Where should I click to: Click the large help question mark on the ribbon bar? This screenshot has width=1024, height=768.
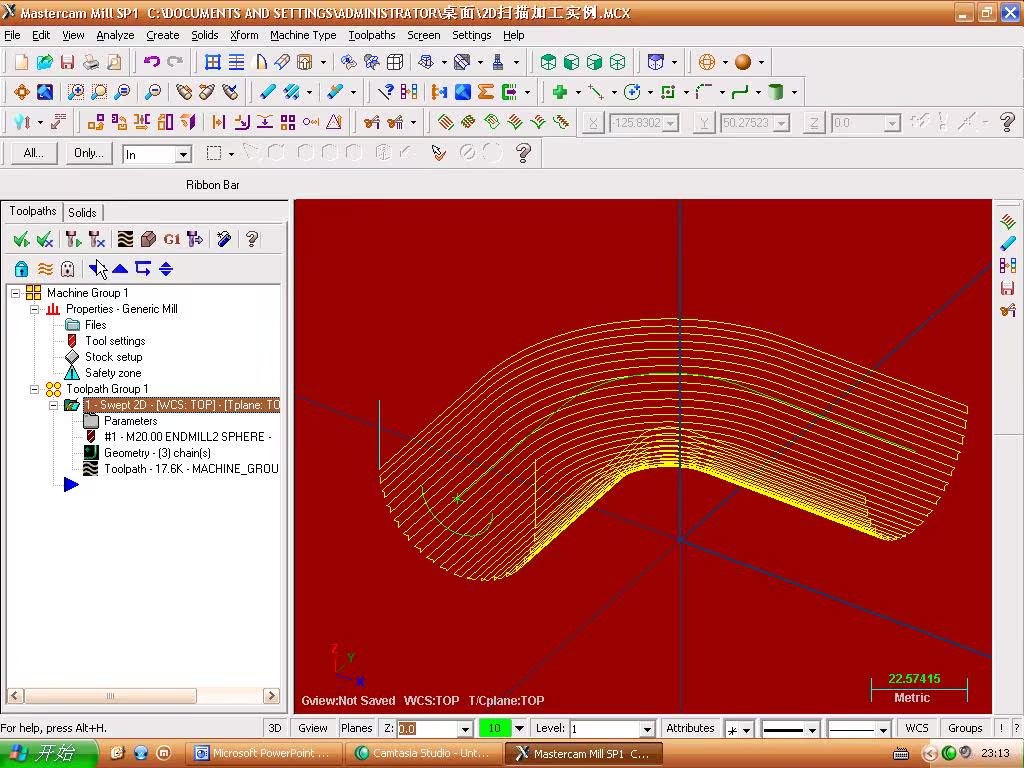click(1007, 122)
